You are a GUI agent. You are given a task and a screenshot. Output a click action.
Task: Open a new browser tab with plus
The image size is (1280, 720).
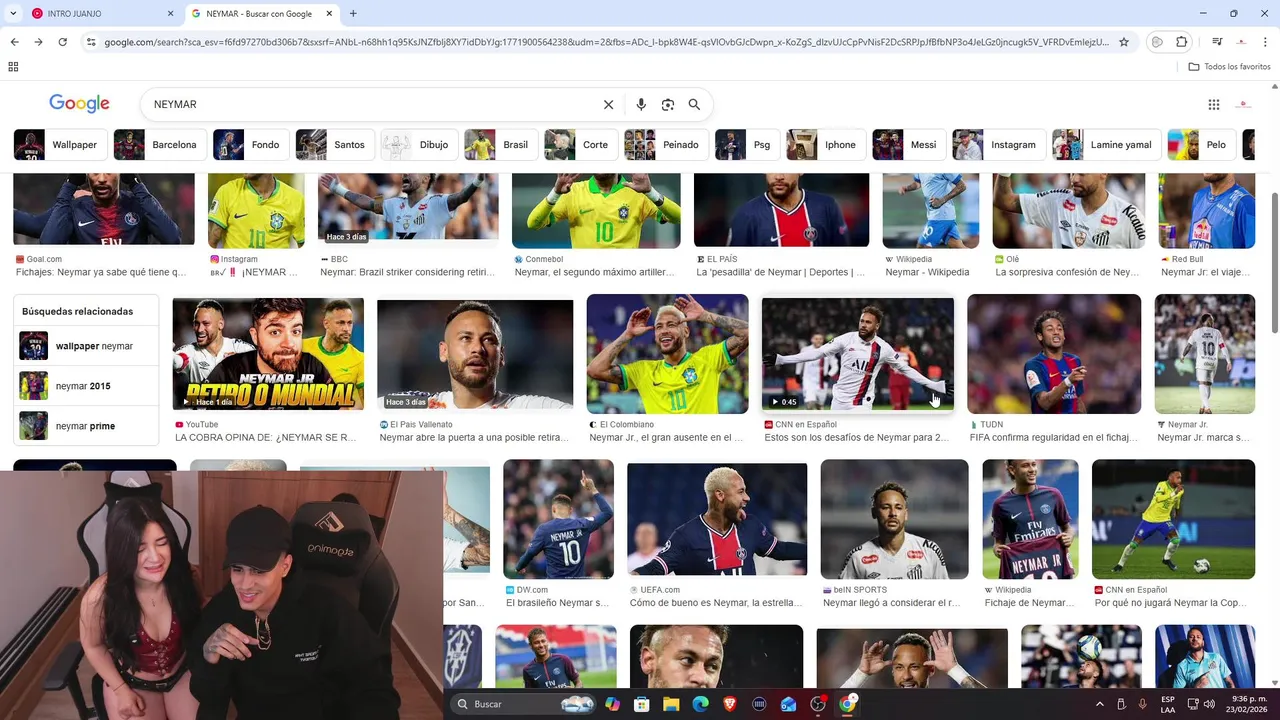coord(353,14)
